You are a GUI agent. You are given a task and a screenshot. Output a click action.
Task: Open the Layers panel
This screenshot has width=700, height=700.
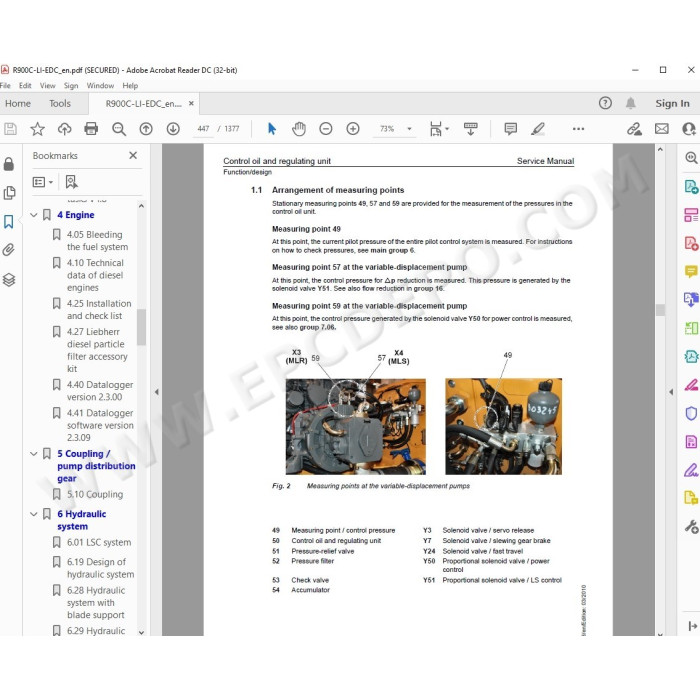click(9, 280)
